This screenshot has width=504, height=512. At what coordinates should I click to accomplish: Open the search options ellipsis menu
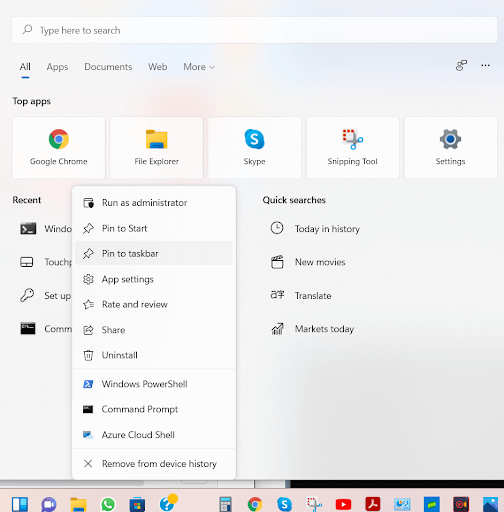[485, 65]
